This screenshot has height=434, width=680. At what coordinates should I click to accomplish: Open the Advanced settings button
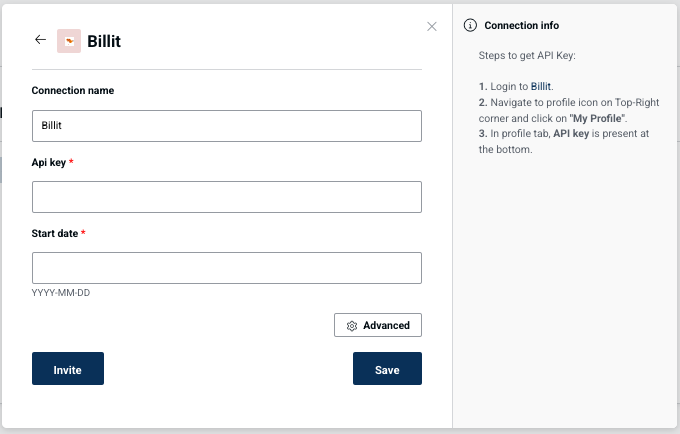(378, 325)
